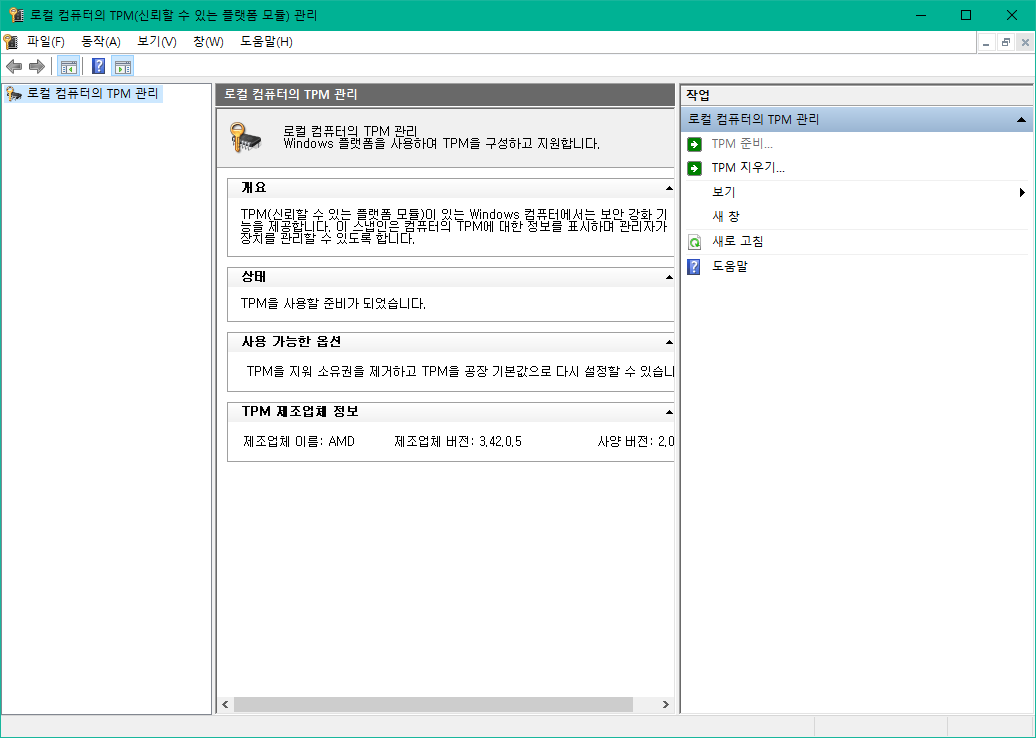Click the 새로 고침 refresh icon
The image size is (1036, 738).
click(x=694, y=242)
